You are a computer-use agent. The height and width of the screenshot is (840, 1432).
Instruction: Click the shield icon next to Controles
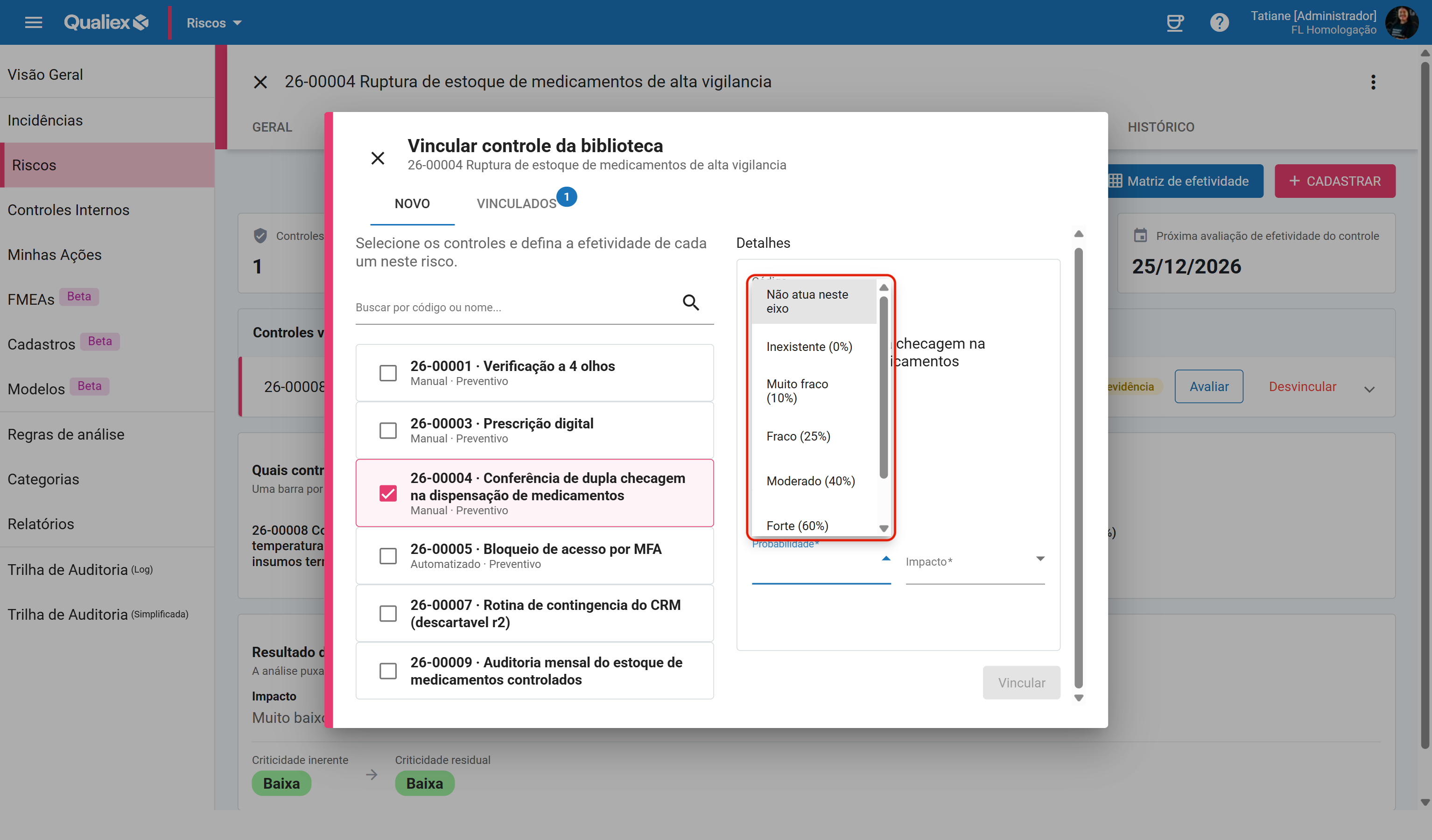click(x=260, y=235)
